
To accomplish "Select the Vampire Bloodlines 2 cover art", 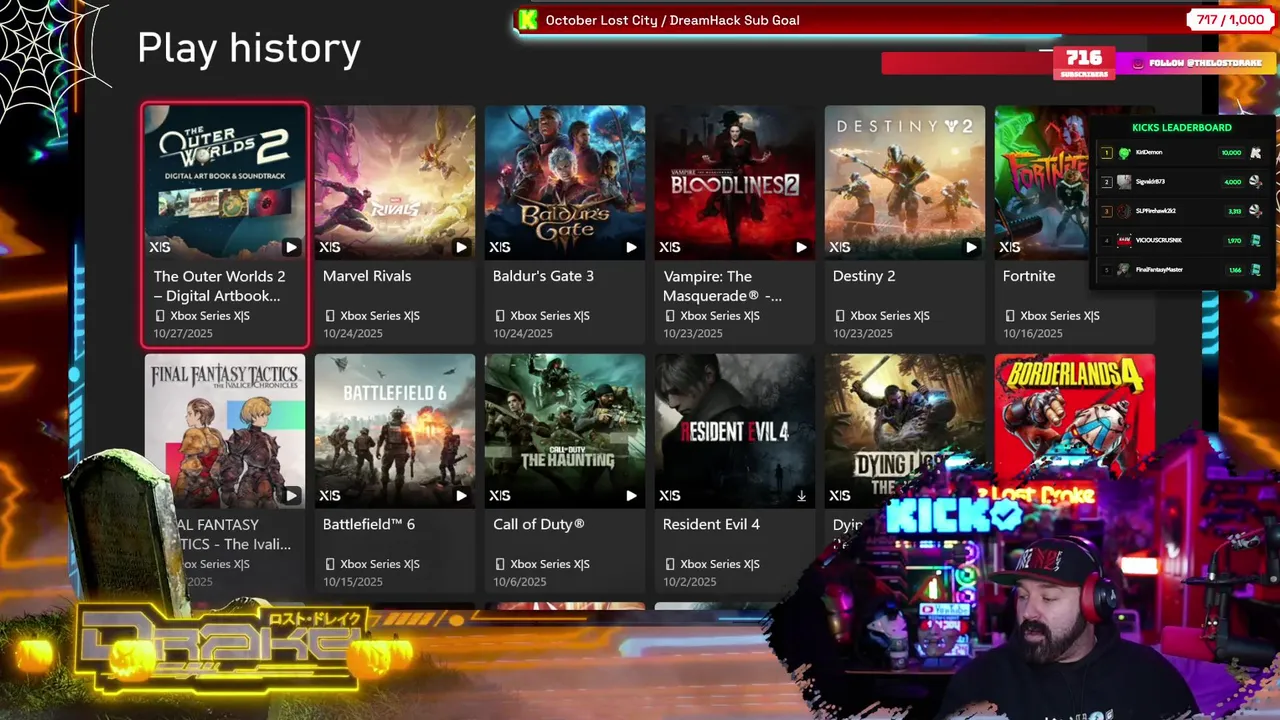I will pos(735,182).
